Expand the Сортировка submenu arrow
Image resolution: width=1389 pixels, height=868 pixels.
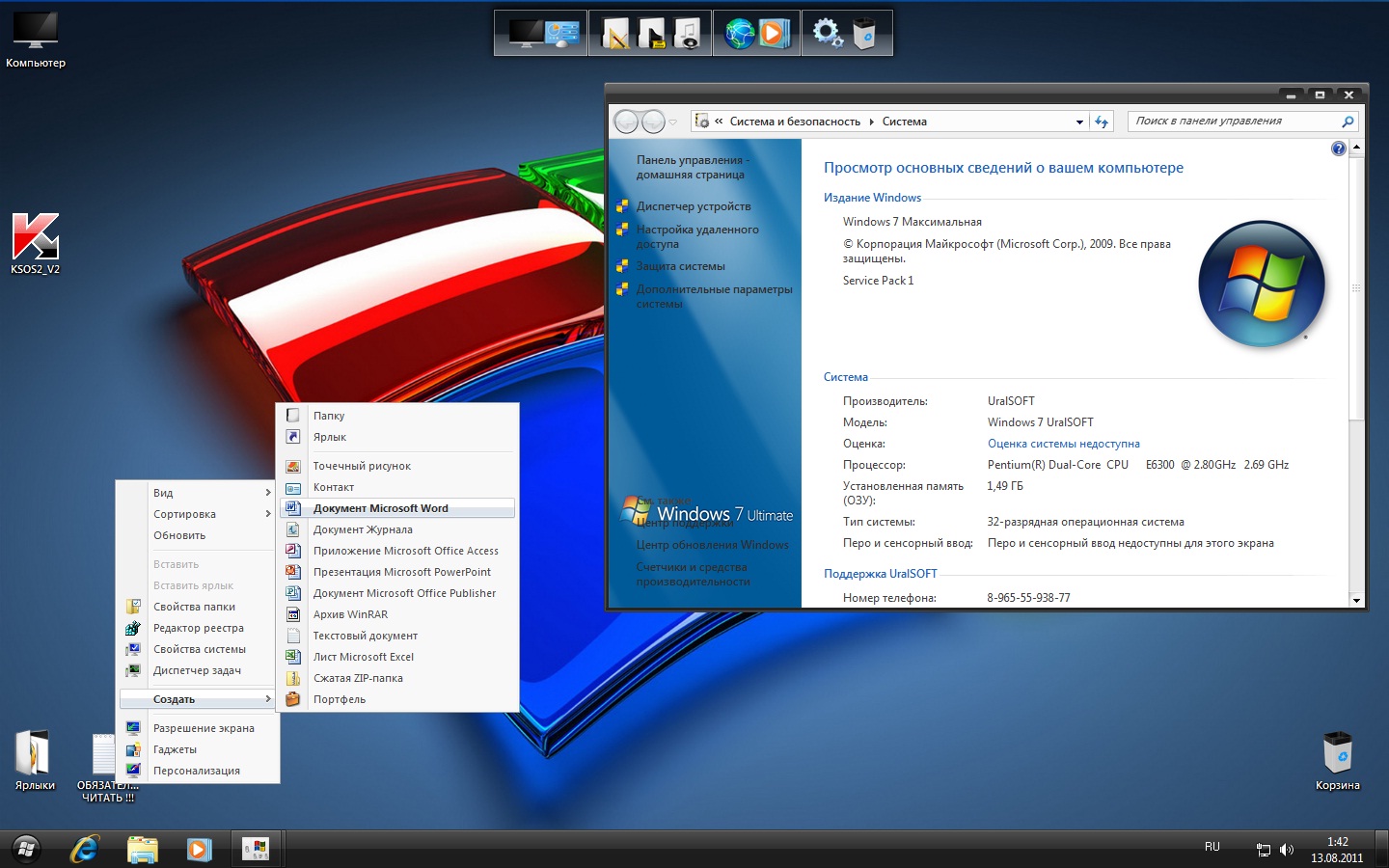(268, 514)
